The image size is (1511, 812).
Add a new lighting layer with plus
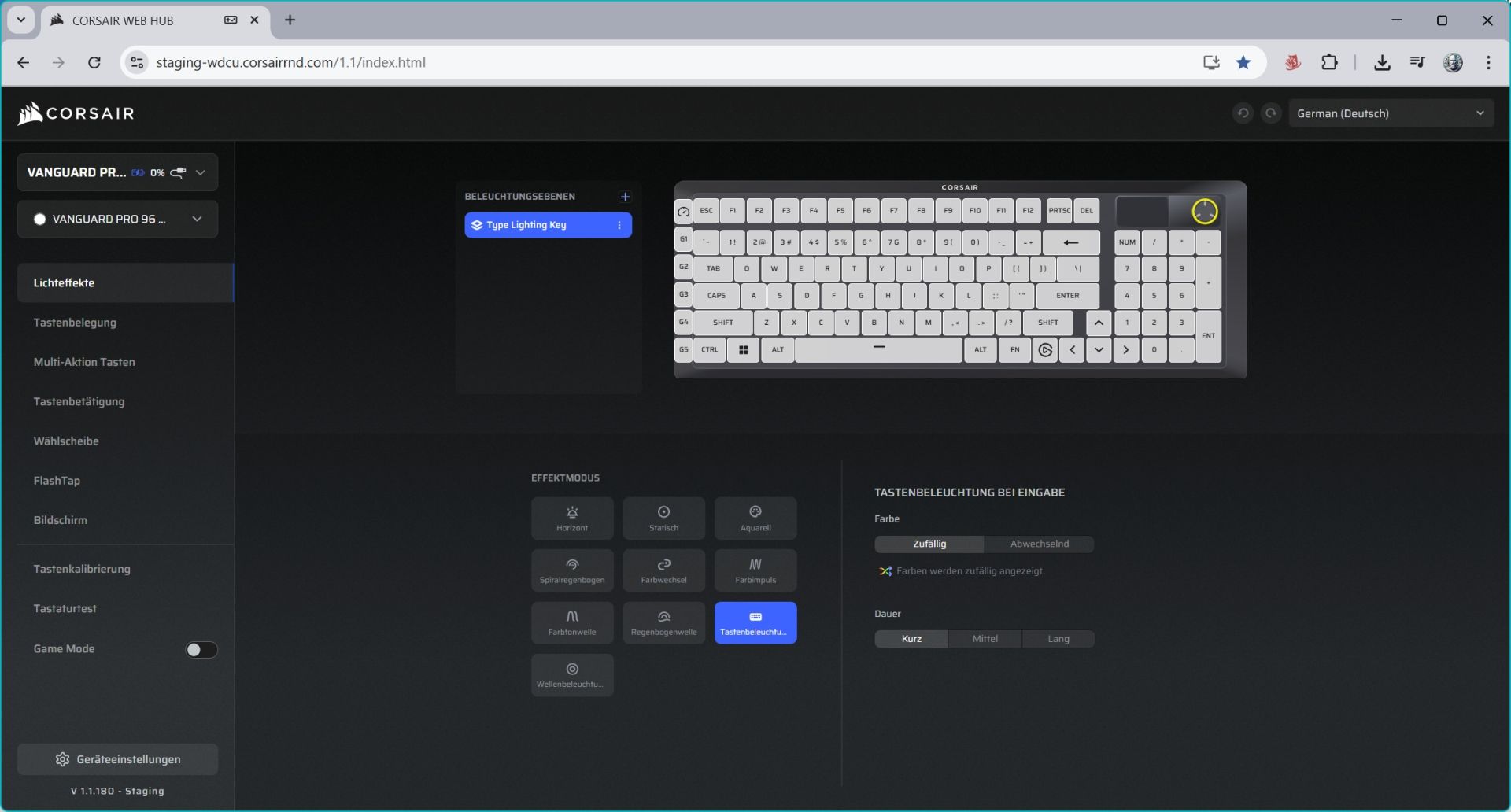tap(625, 197)
